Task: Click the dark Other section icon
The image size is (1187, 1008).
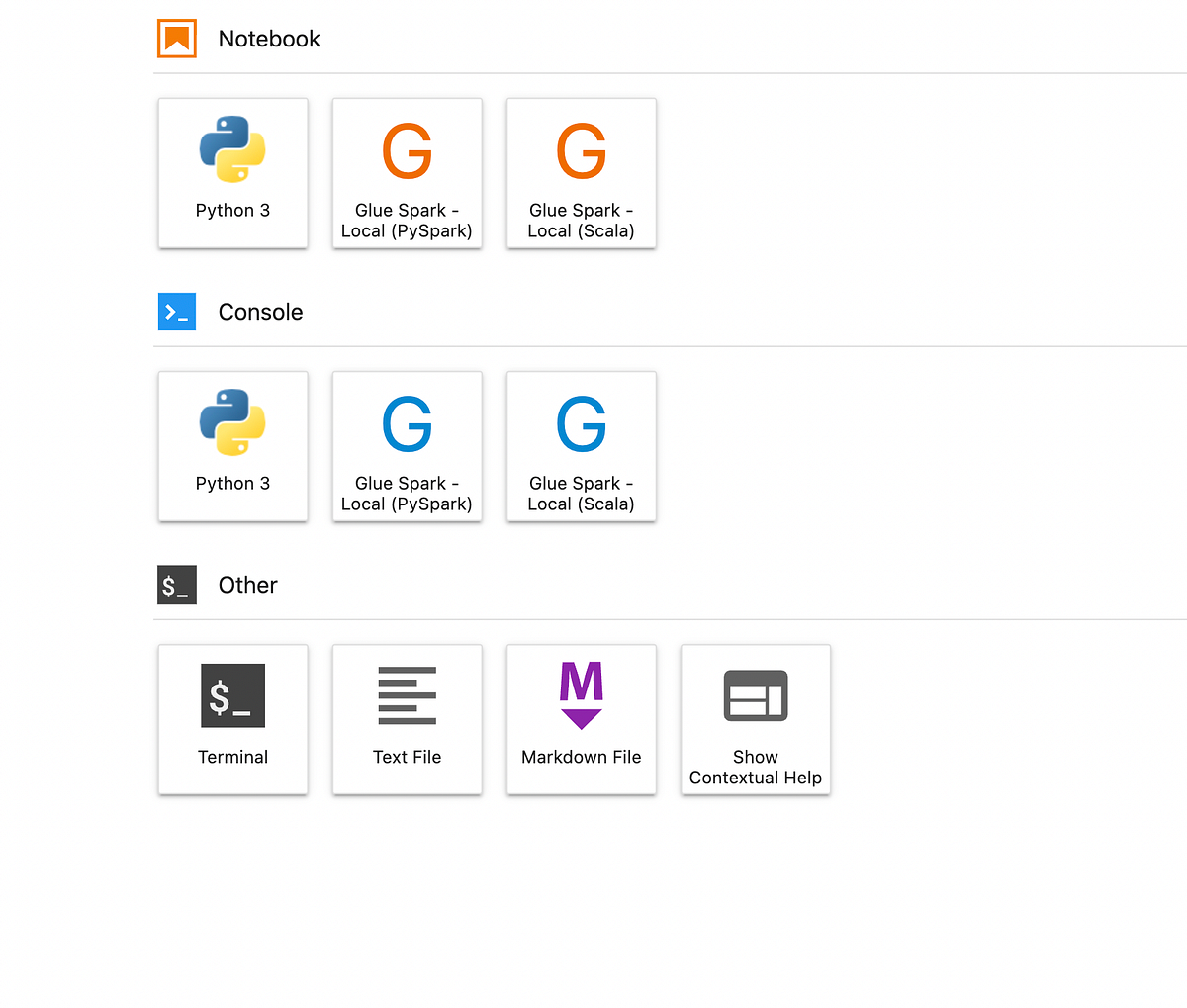Action: 176,585
